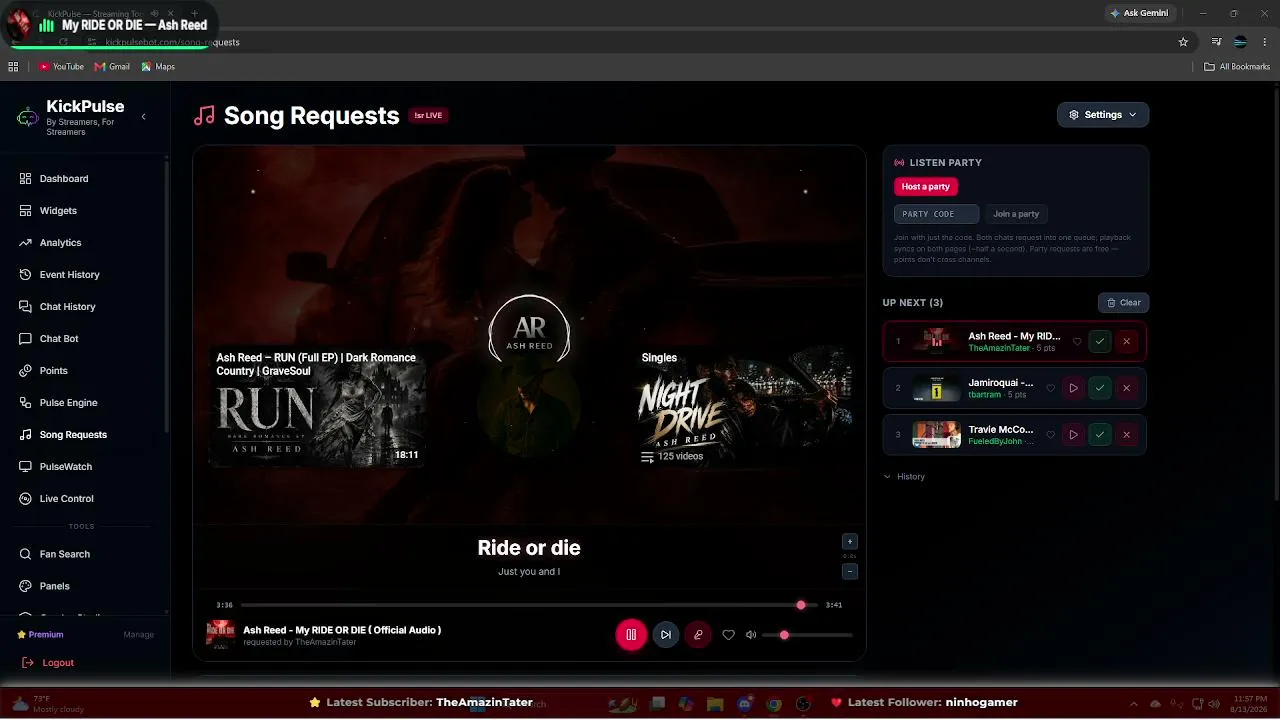
Task: Remove Travie McCoy from the queue
Action: [x=1126, y=435]
